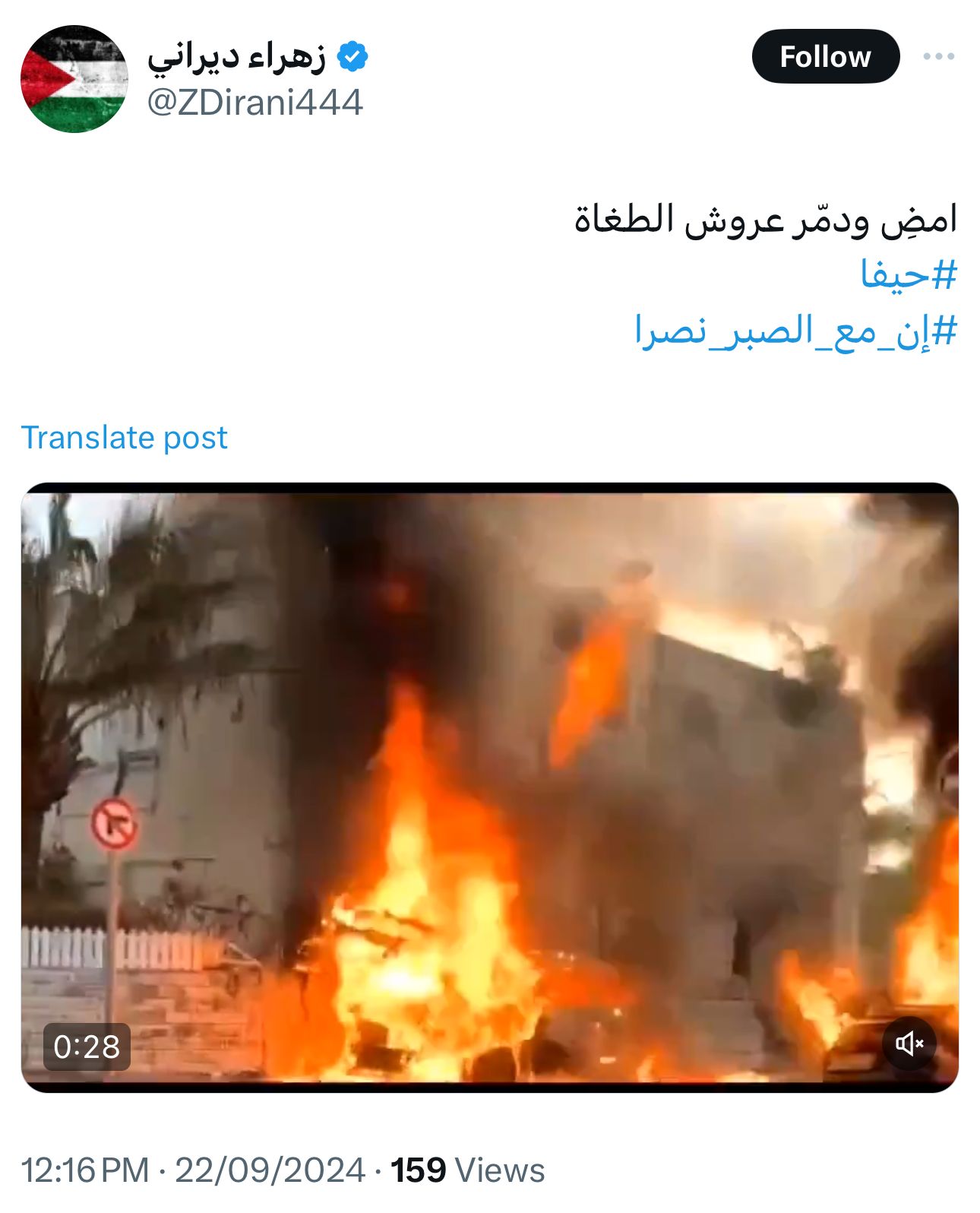980x1213 pixels.
Task: Click the post text امضِ ودمّر عروش الطغاة
Action: click(765, 220)
